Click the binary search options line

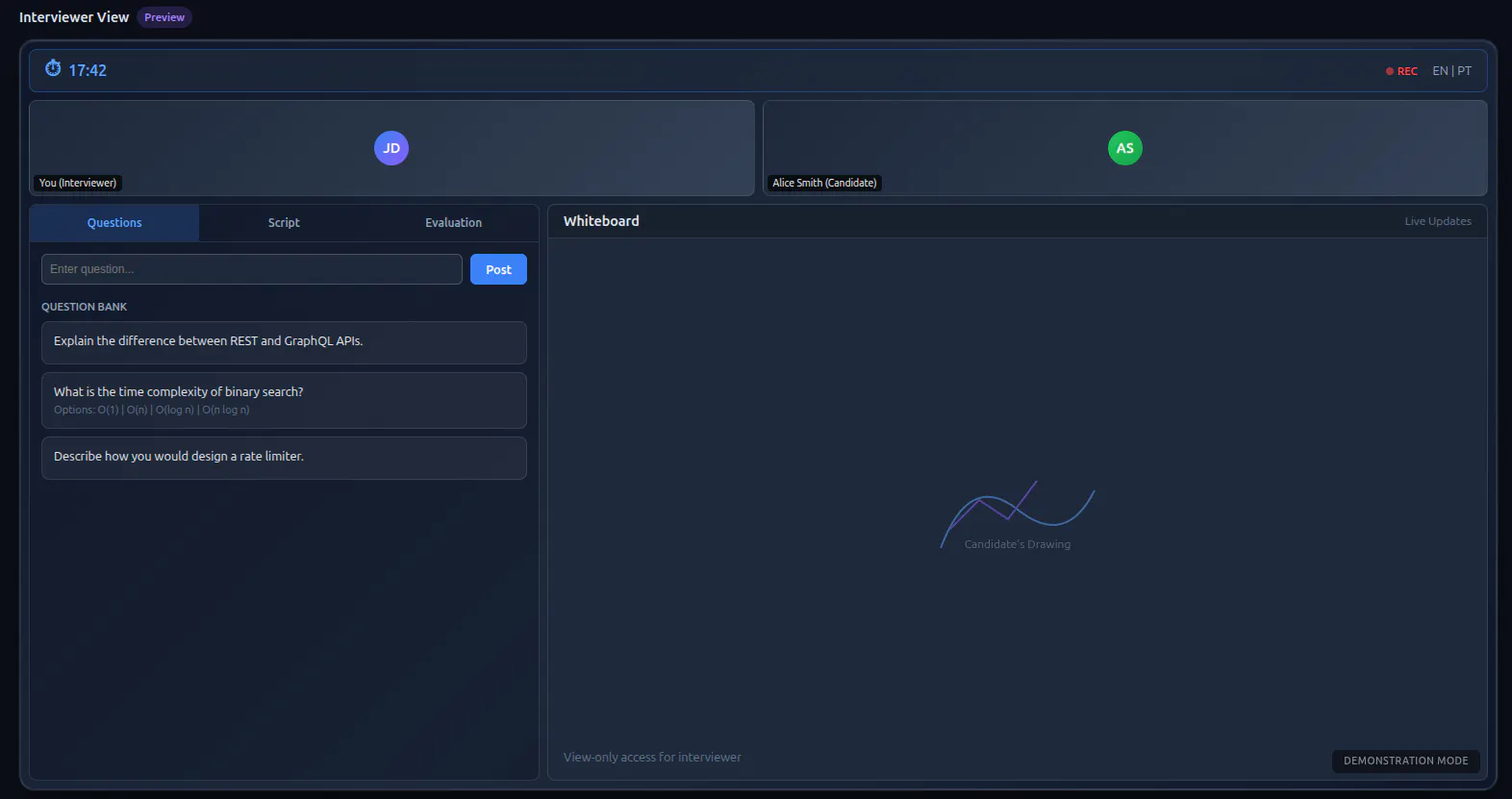click(x=152, y=410)
